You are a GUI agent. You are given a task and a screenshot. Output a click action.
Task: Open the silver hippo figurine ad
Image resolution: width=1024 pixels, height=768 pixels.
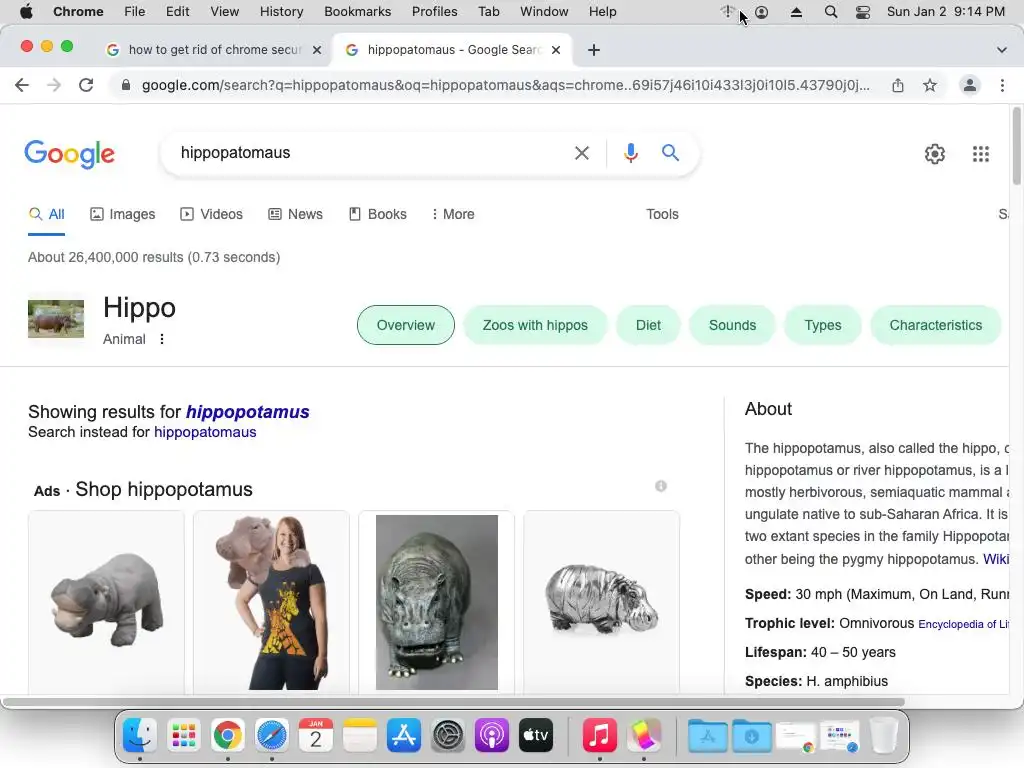point(601,602)
